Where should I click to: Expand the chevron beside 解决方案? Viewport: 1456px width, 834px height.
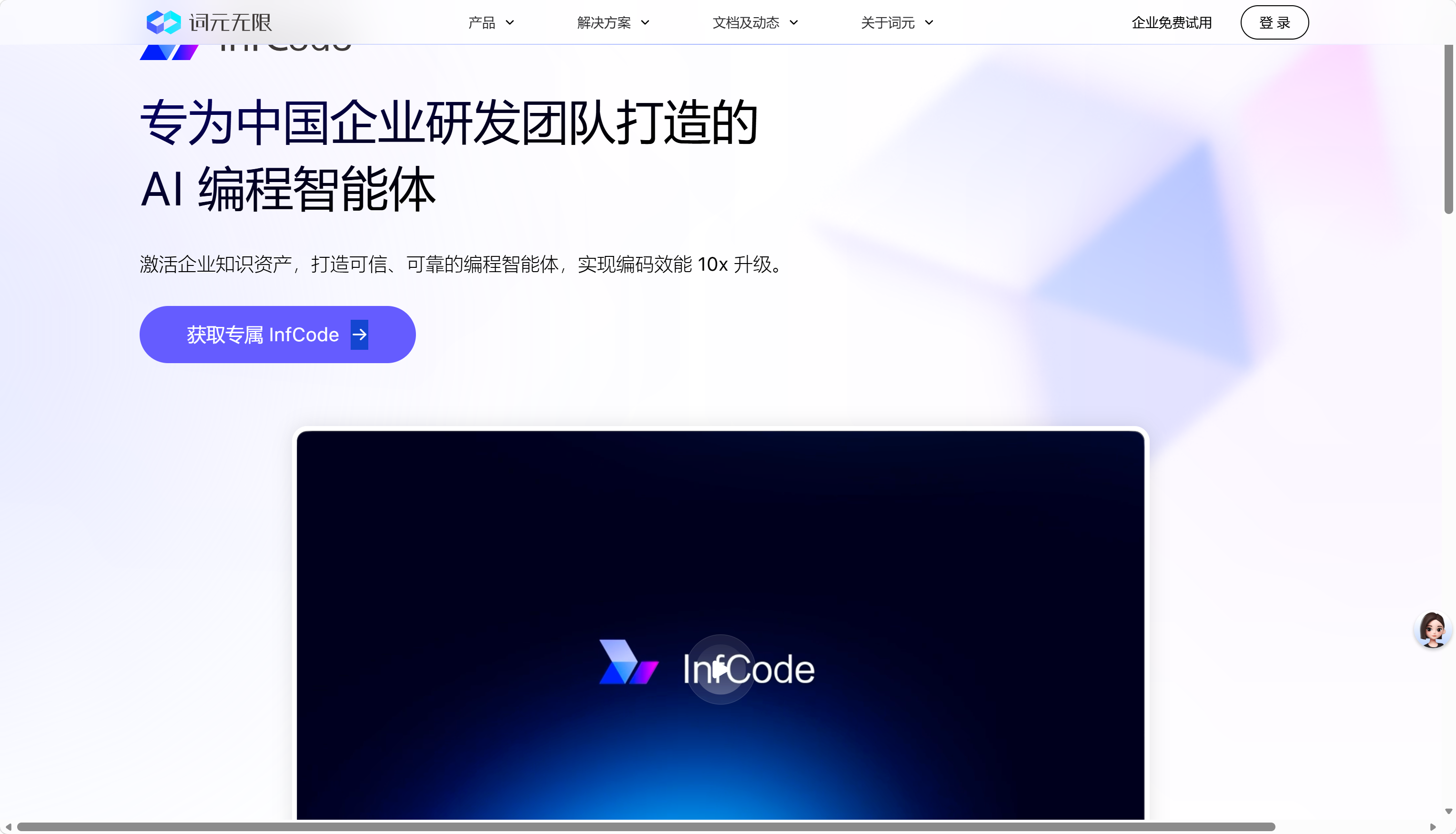pos(645,23)
